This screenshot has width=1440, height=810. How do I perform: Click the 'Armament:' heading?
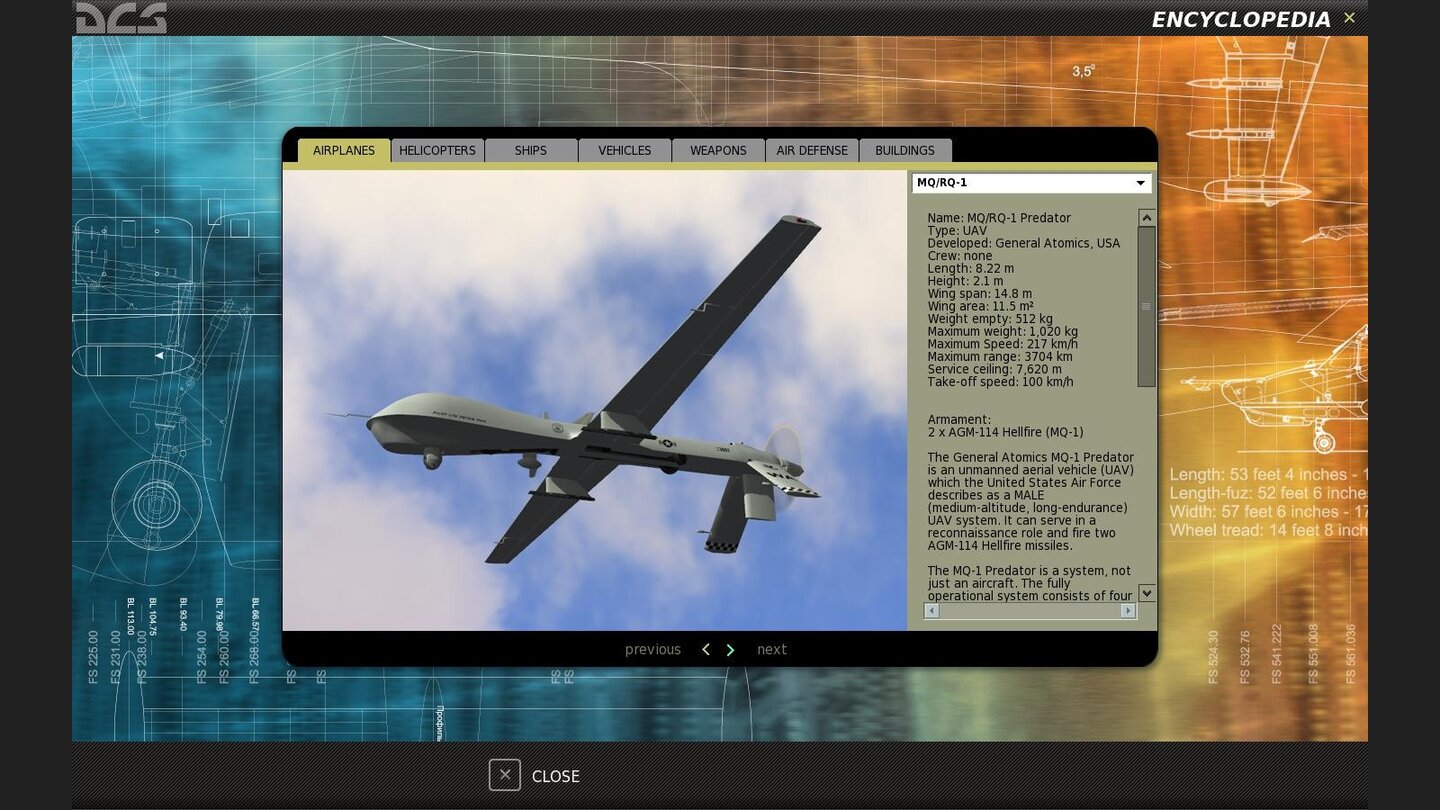[959, 420]
